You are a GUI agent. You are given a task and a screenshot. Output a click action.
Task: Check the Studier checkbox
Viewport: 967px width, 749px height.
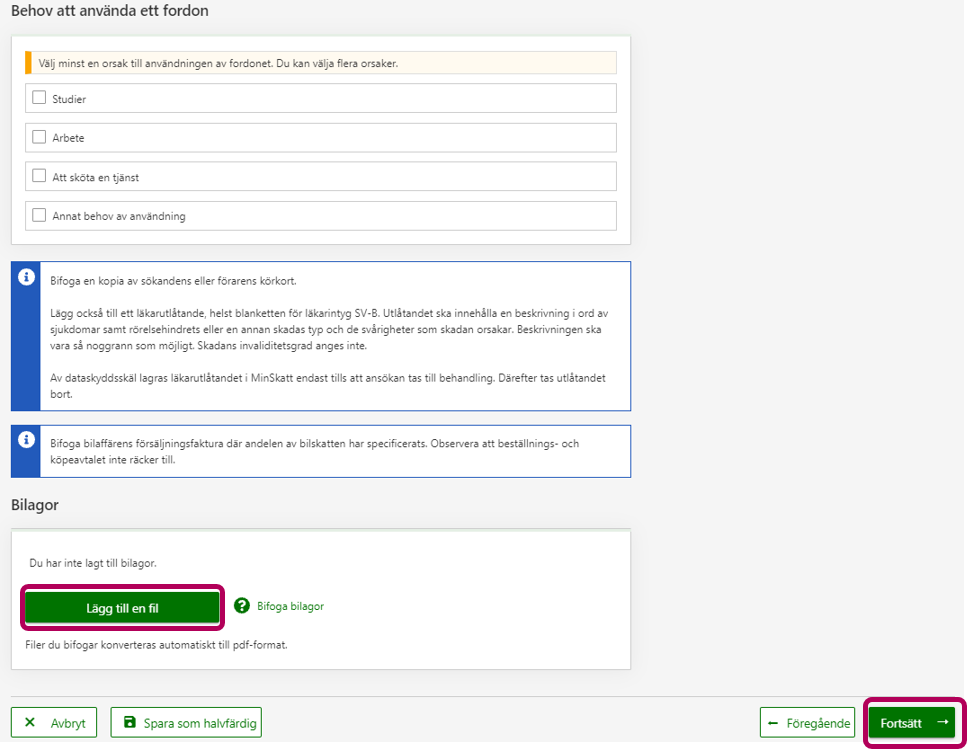pos(39,98)
